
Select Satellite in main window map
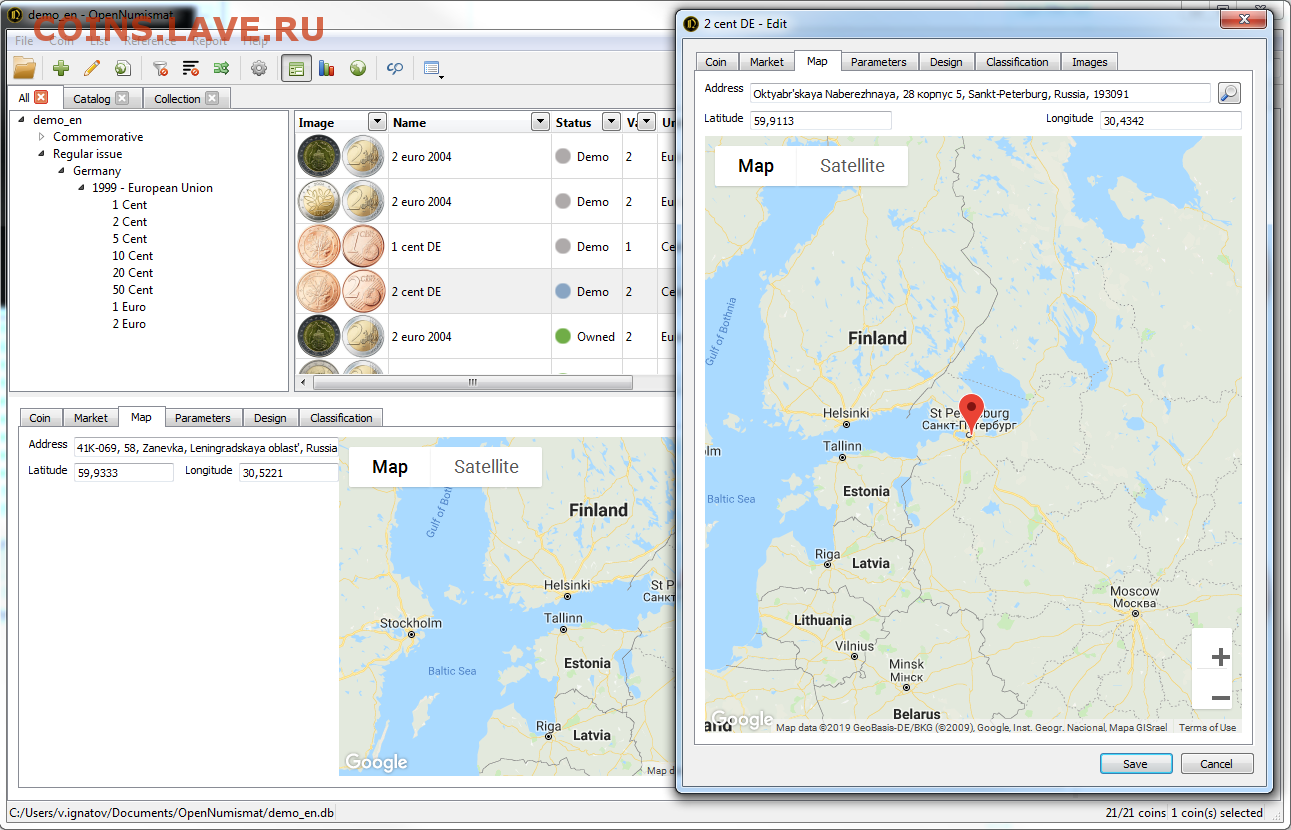[x=486, y=467]
